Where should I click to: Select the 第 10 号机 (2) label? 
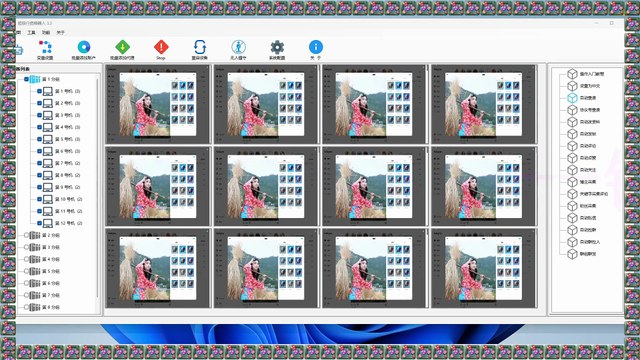pos(69,199)
